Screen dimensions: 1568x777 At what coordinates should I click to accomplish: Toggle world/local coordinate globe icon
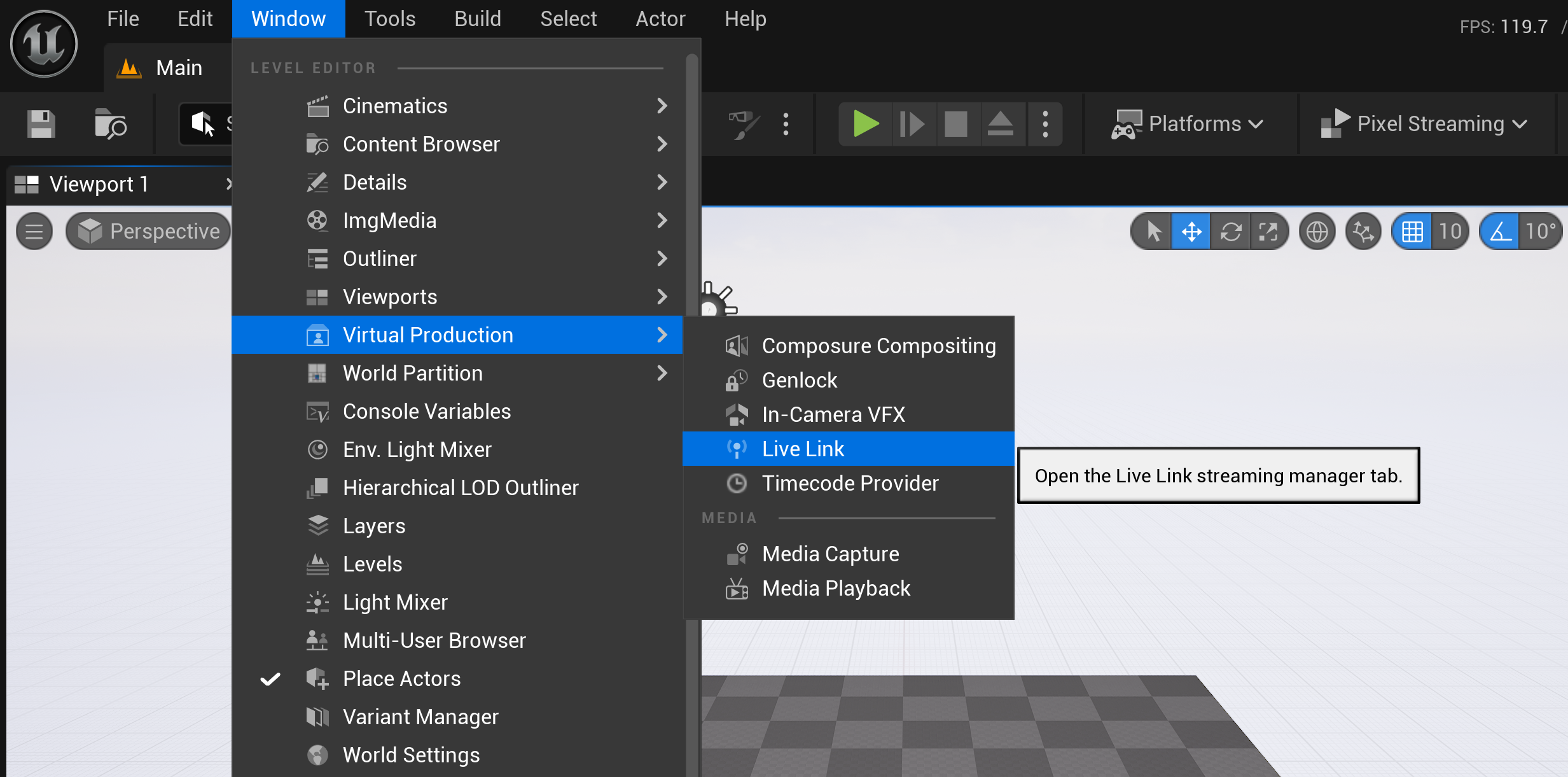tap(1317, 231)
